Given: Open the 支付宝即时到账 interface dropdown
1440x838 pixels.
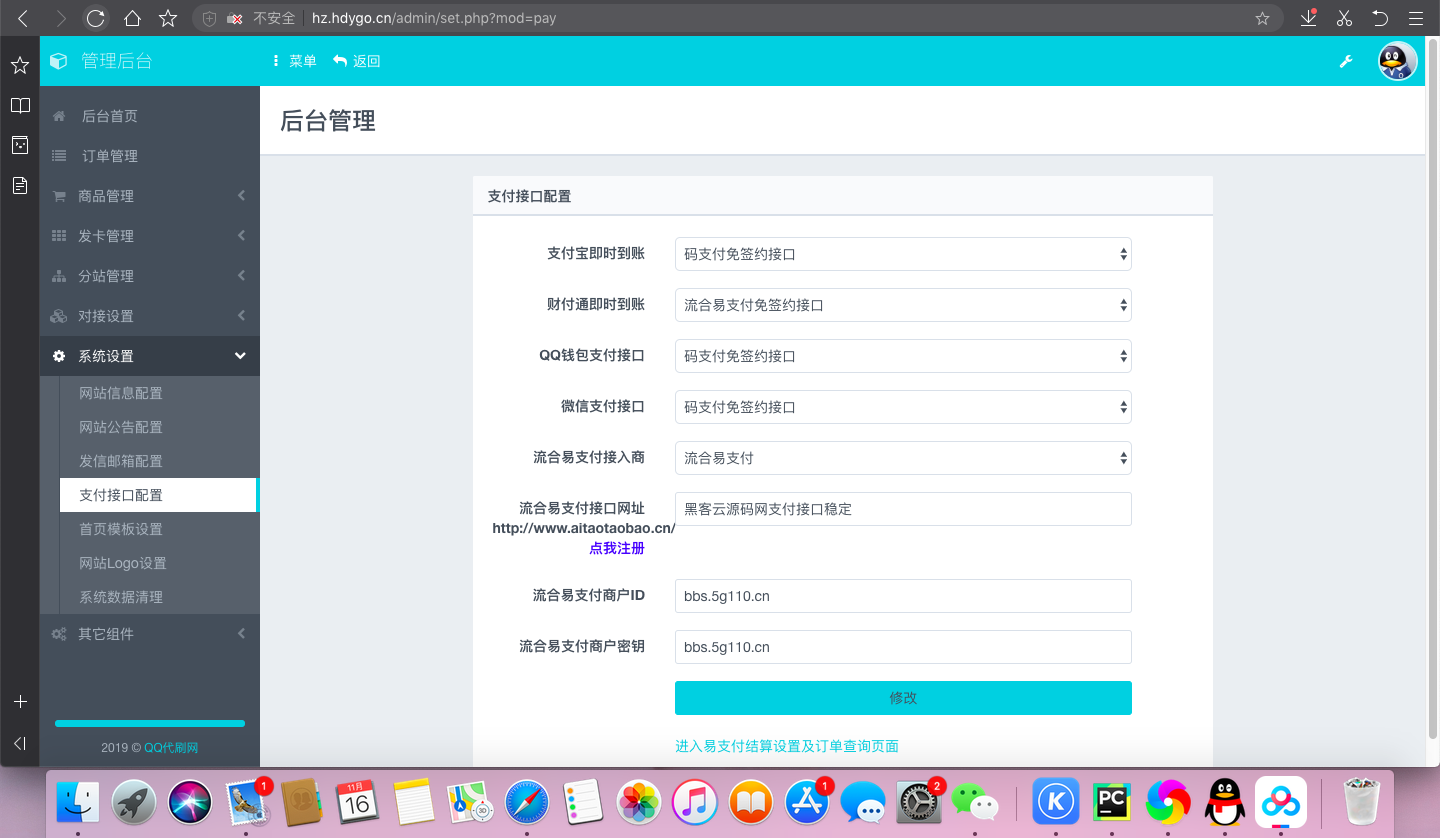Looking at the screenshot, I should 902,254.
